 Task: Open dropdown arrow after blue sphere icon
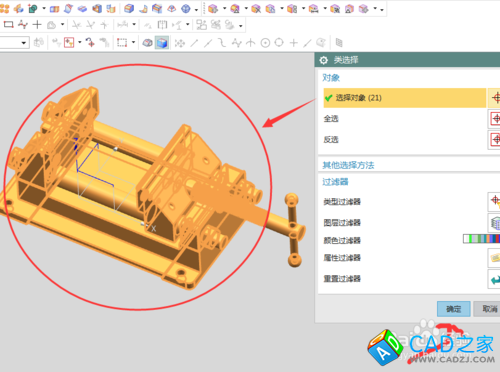[x=196, y=9]
